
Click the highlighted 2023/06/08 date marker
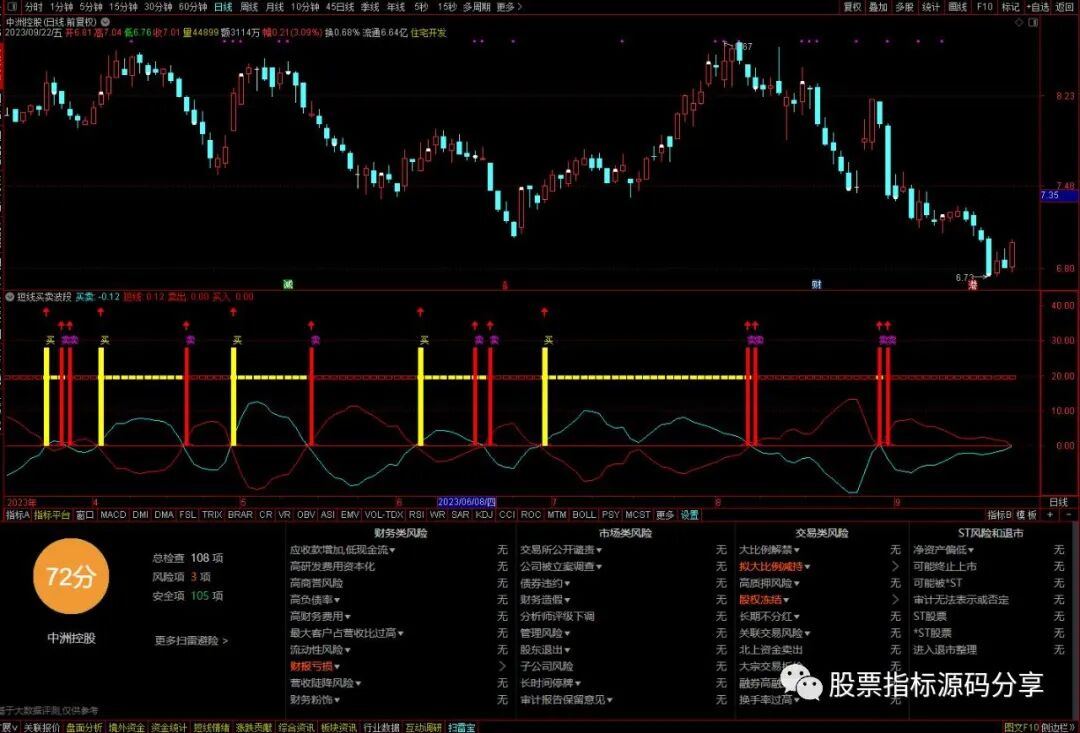tap(467, 502)
